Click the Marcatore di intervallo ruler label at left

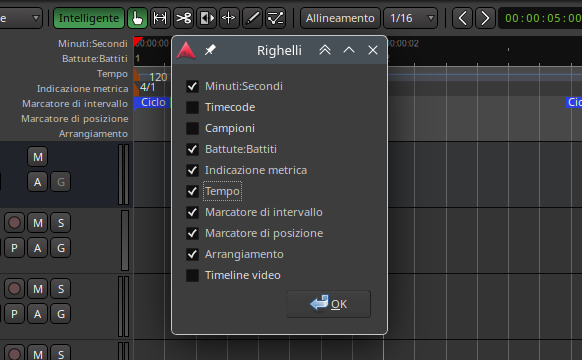tap(75, 104)
